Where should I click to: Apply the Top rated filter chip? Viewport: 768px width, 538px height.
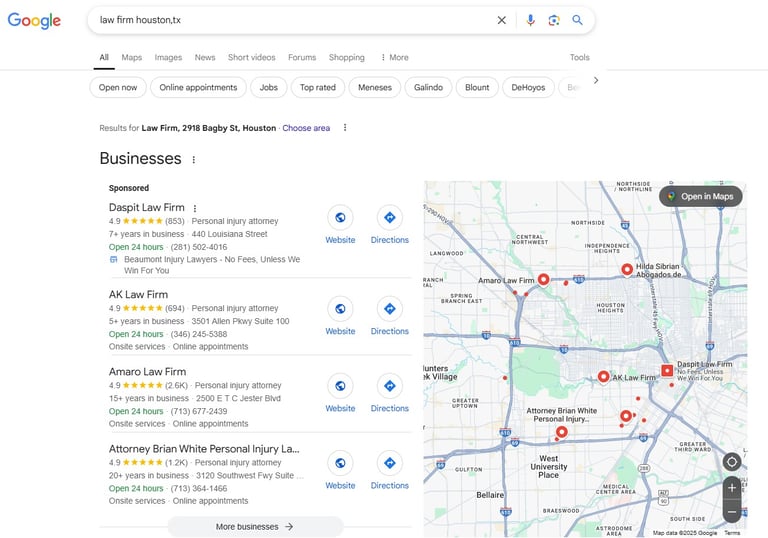click(x=318, y=87)
